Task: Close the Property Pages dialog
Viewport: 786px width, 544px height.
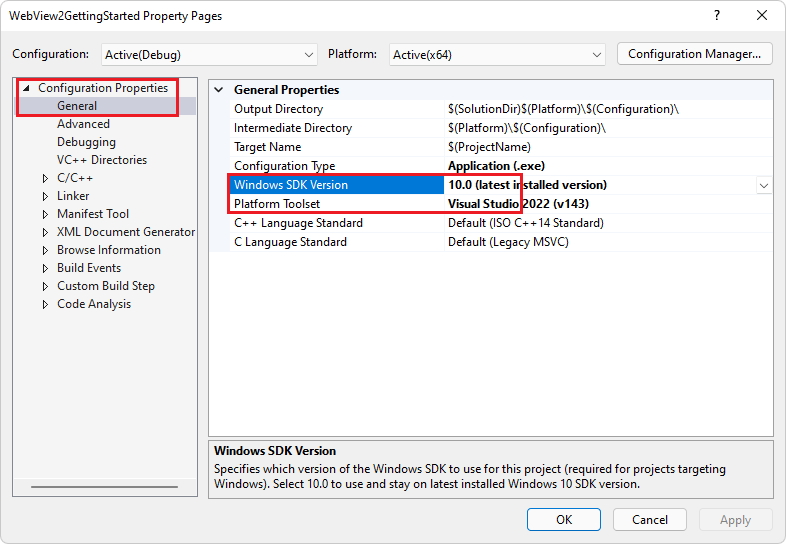Action: click(x=762, y=16)
